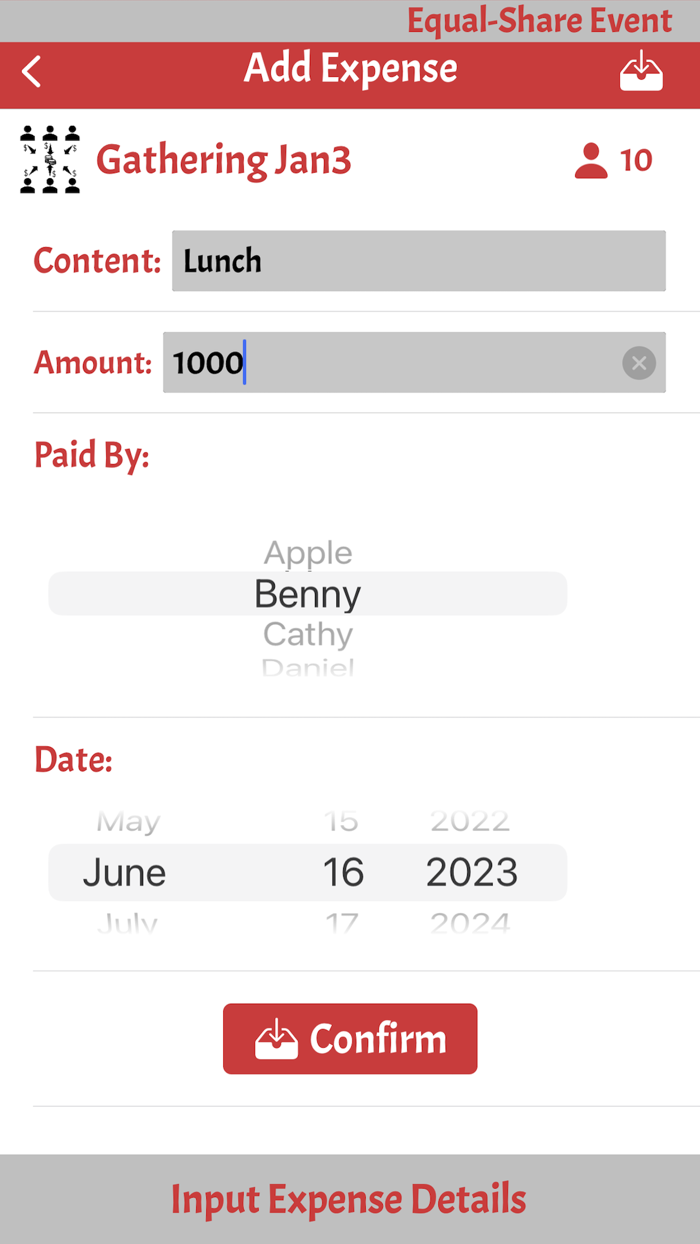This screenshot has height=1244, width=700.
Task: Select May in the month picker
Action: 127,820
